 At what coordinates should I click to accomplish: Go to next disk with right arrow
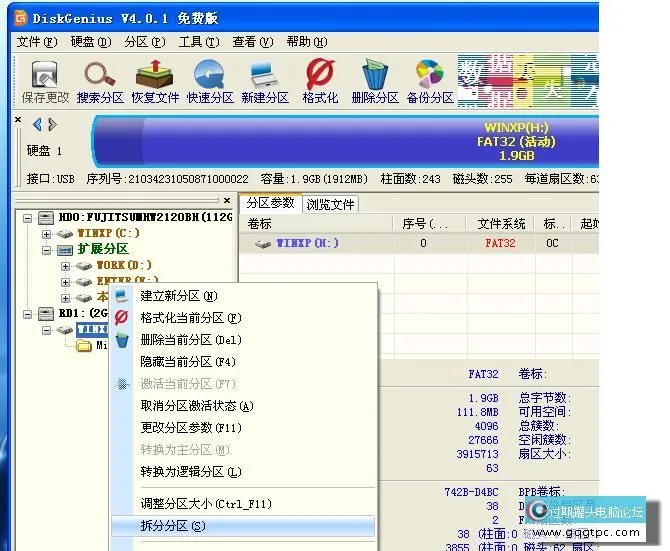tap(52, 124)
